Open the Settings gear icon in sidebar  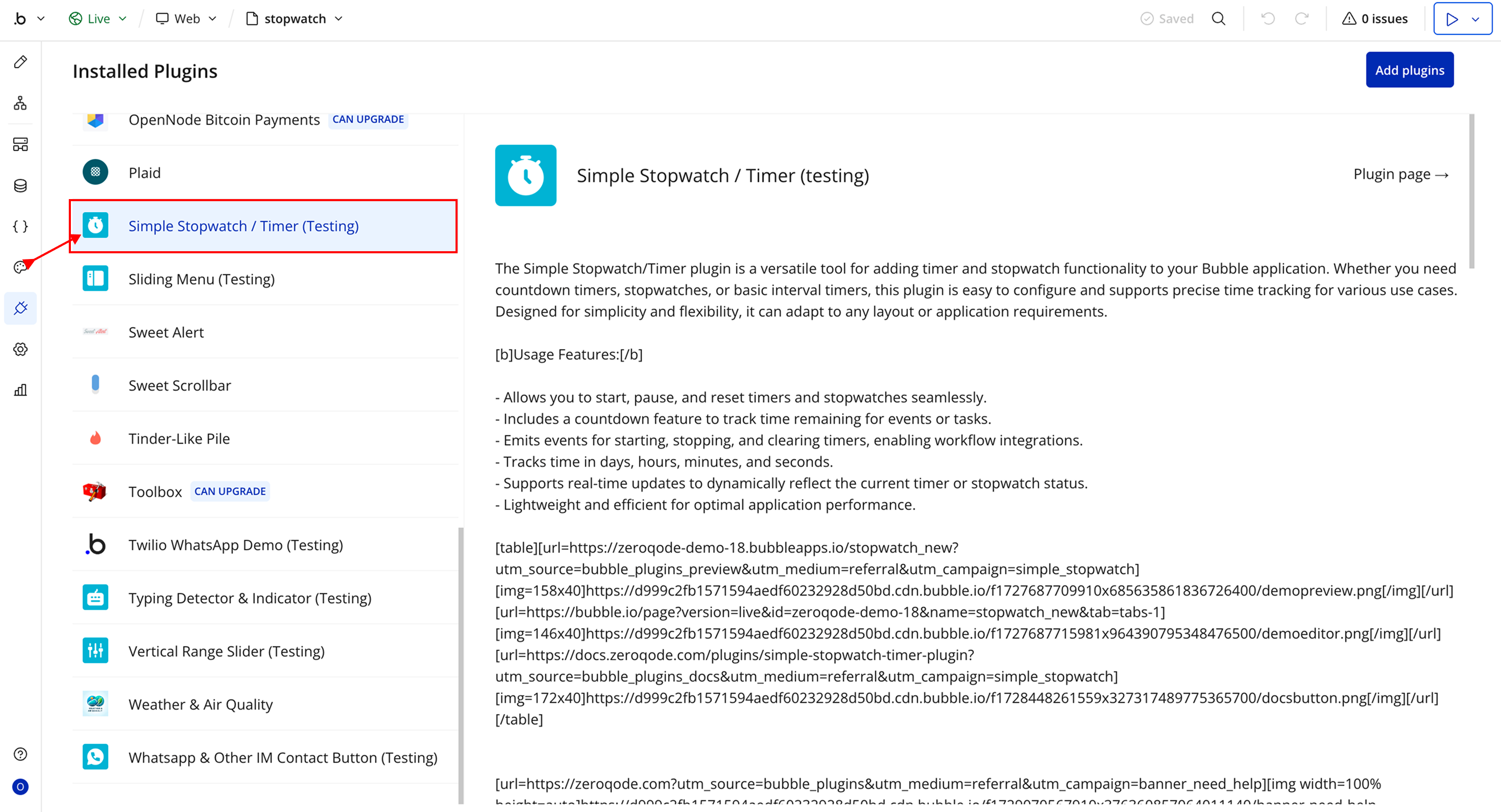point(20,349)
